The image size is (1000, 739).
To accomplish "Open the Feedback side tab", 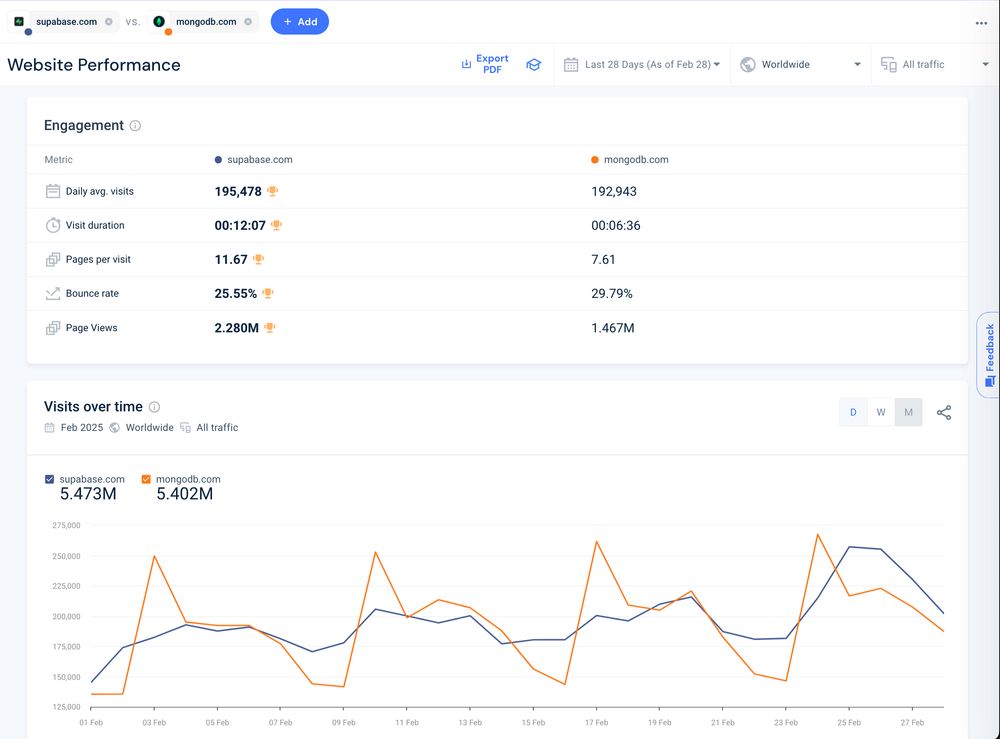I will (989, 355).
